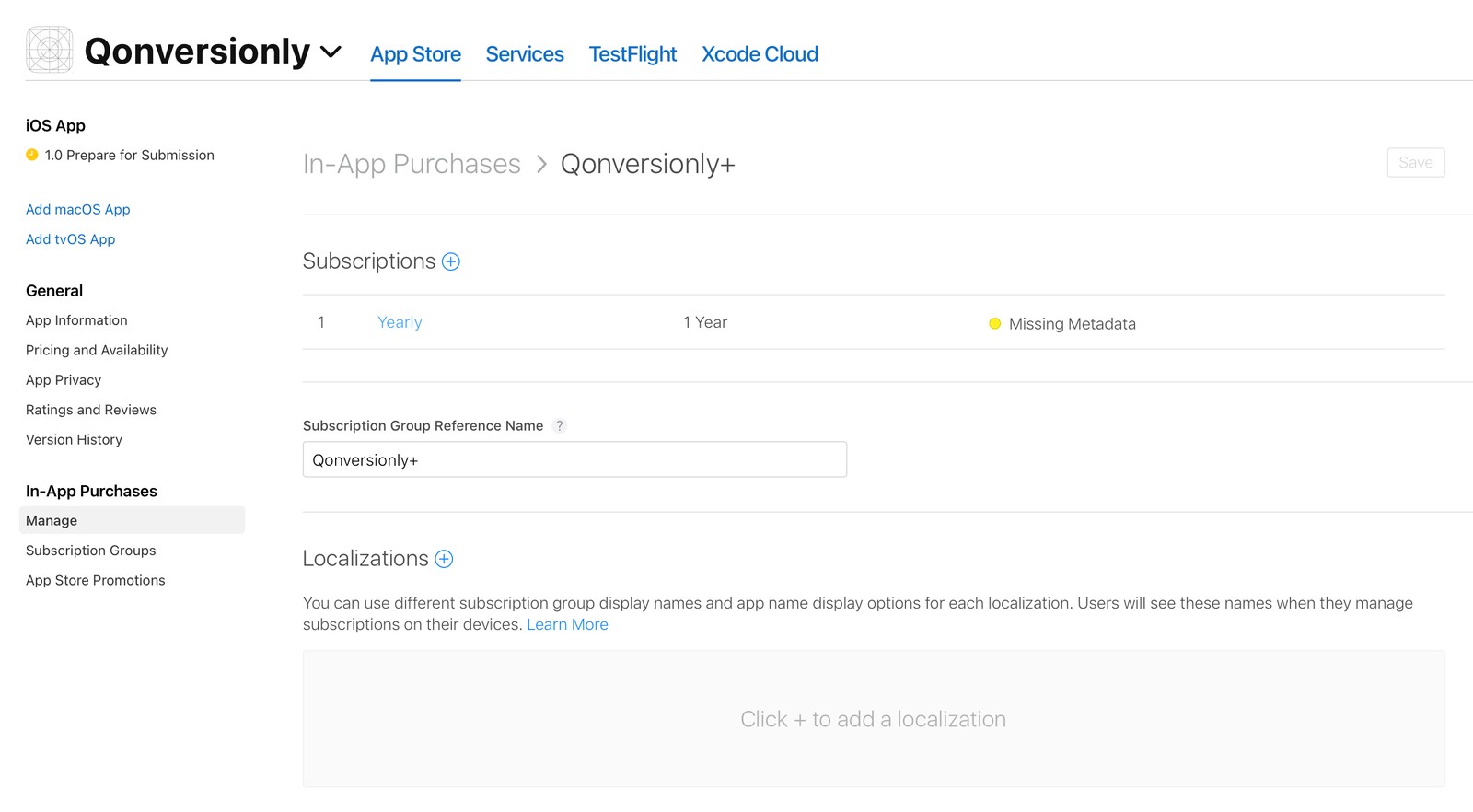
Task: Click the Missing Metadata status text
Action: coord(1073,323)
